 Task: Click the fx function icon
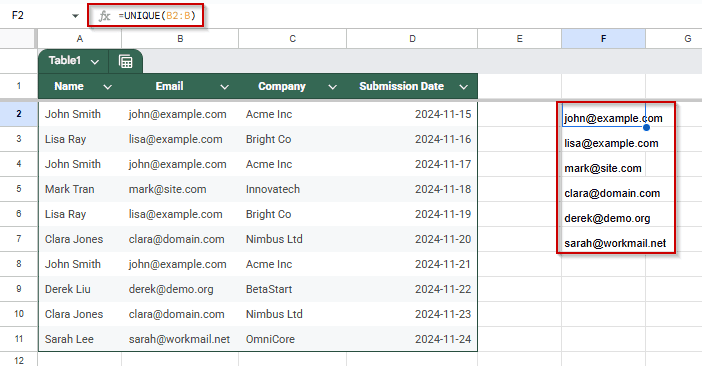pos(104,16)
